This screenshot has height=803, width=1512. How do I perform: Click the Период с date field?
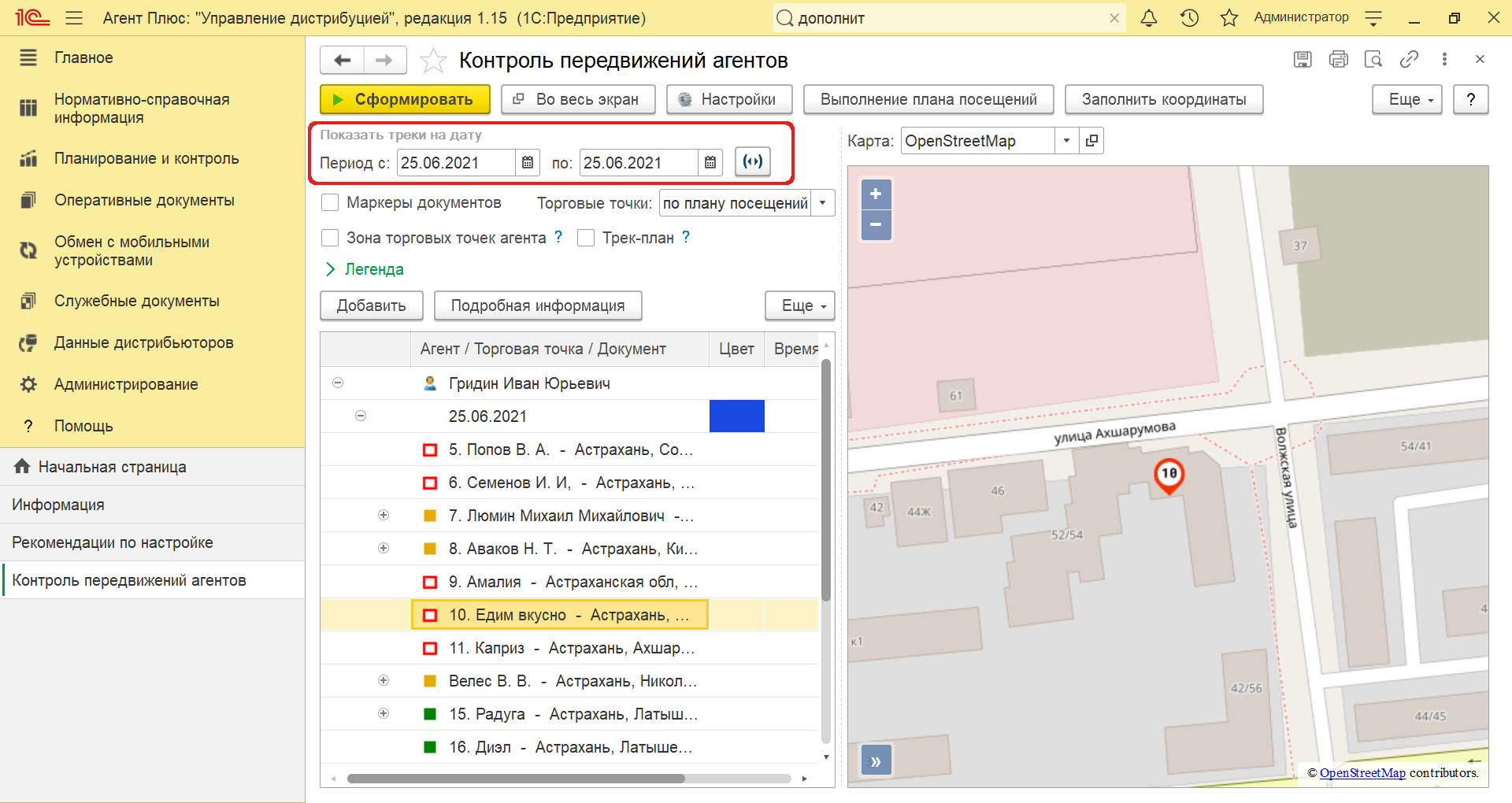tap(457, 163)
